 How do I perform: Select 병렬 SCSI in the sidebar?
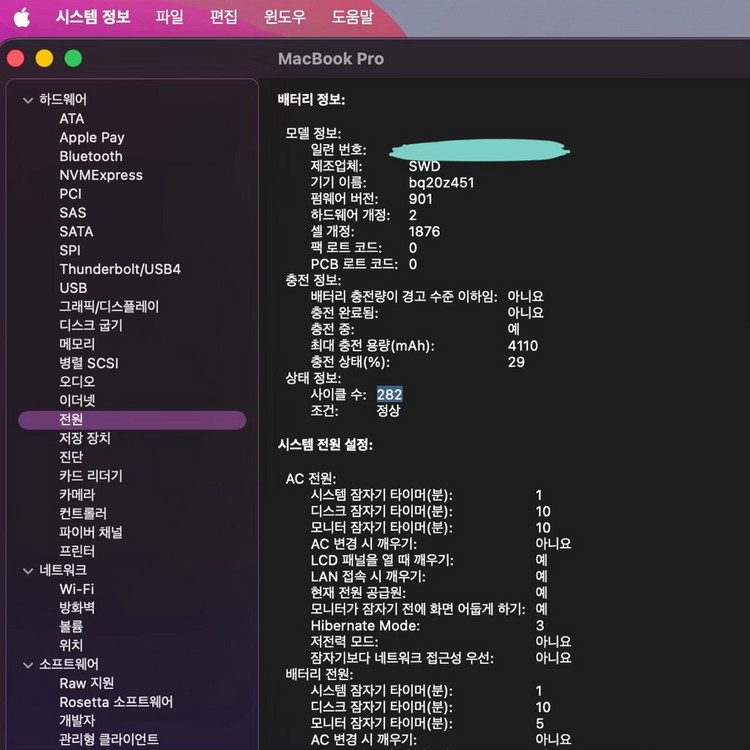tap(88, 363)
